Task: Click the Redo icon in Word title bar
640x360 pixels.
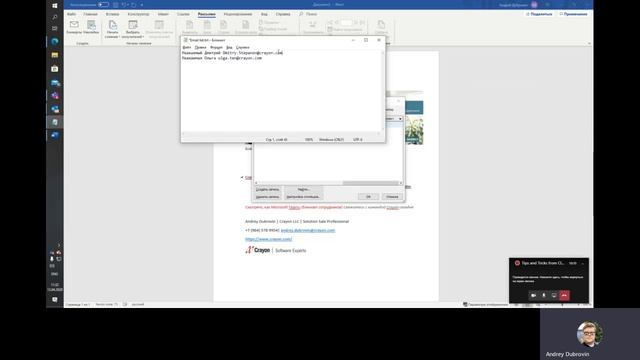Action: [x=133, y=4]
